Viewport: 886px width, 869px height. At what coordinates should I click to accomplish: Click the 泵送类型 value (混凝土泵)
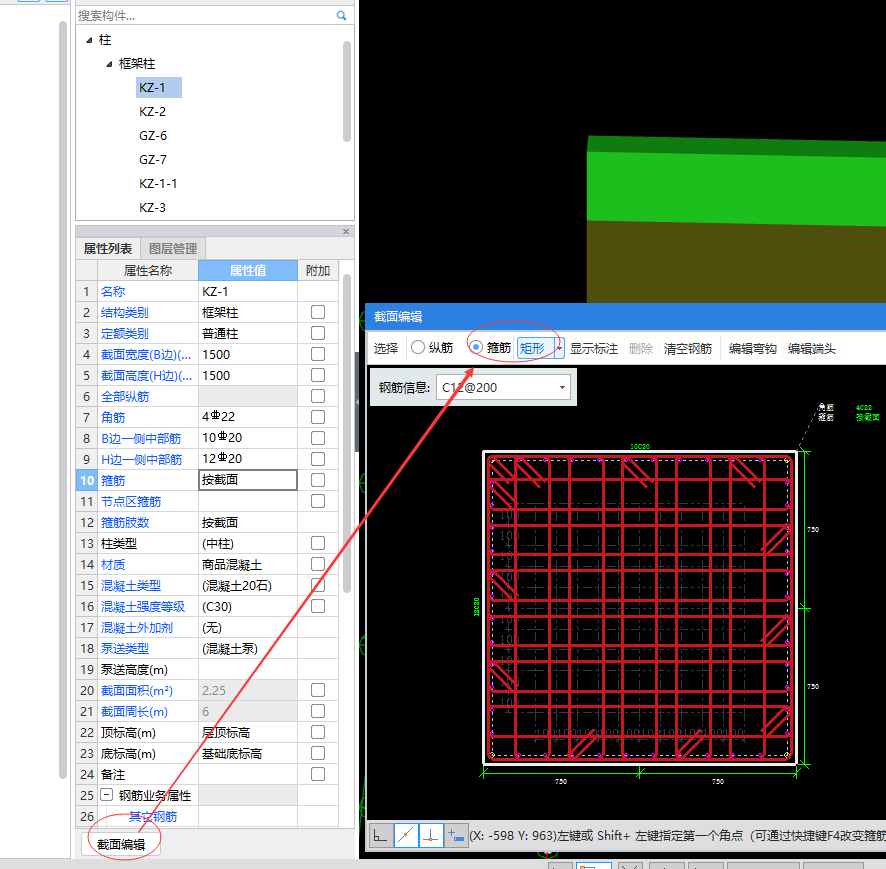coord(247,648)
